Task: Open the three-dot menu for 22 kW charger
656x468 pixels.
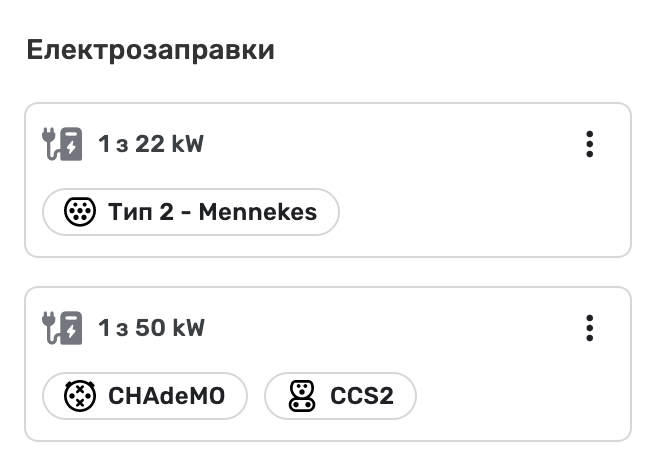Action: [x=589, y=144]
